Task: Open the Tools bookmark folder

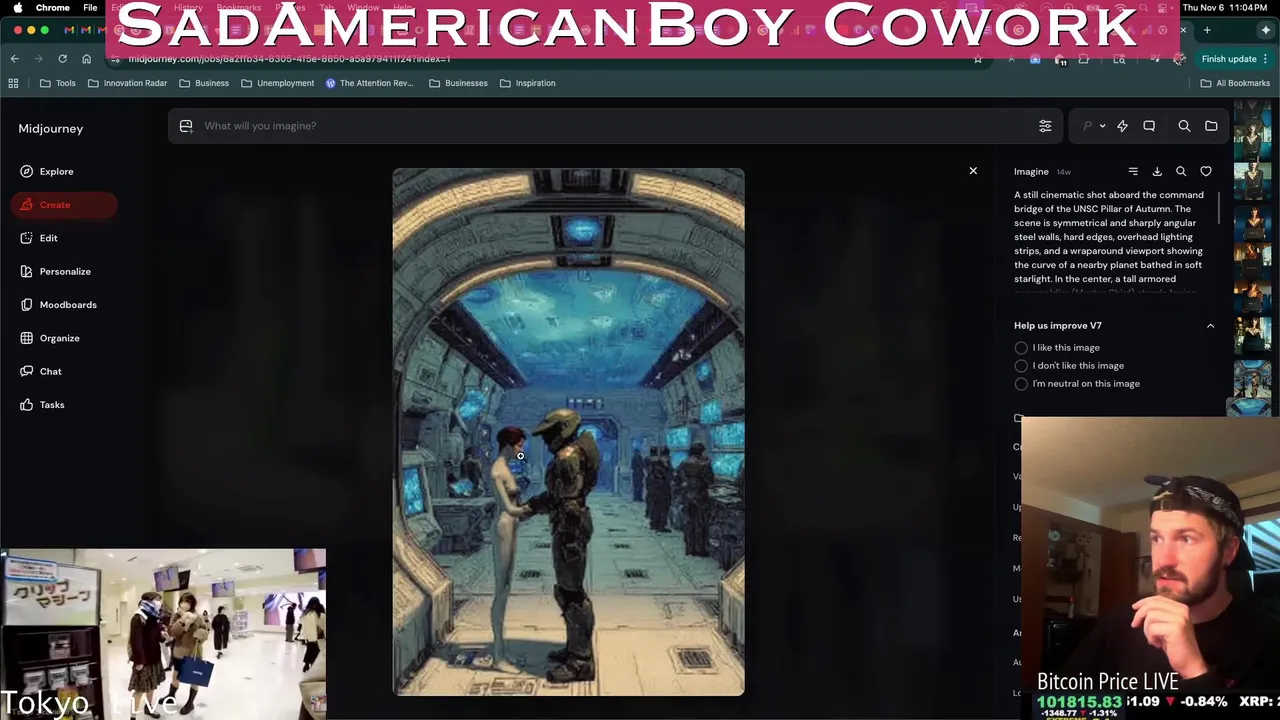Action: click(x=58, y=83)
